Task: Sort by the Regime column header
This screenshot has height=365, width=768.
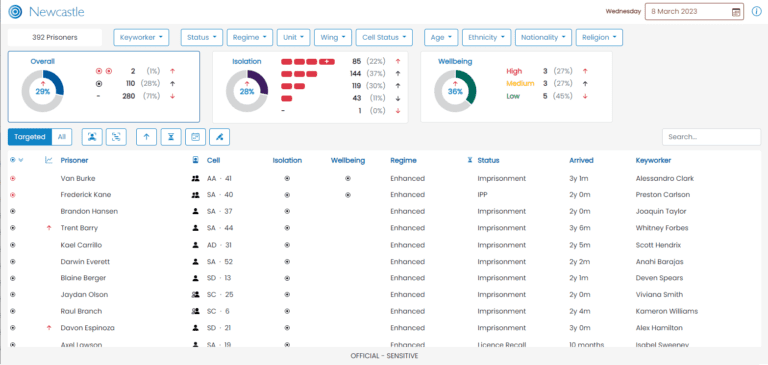Action: tap(404, 160)
